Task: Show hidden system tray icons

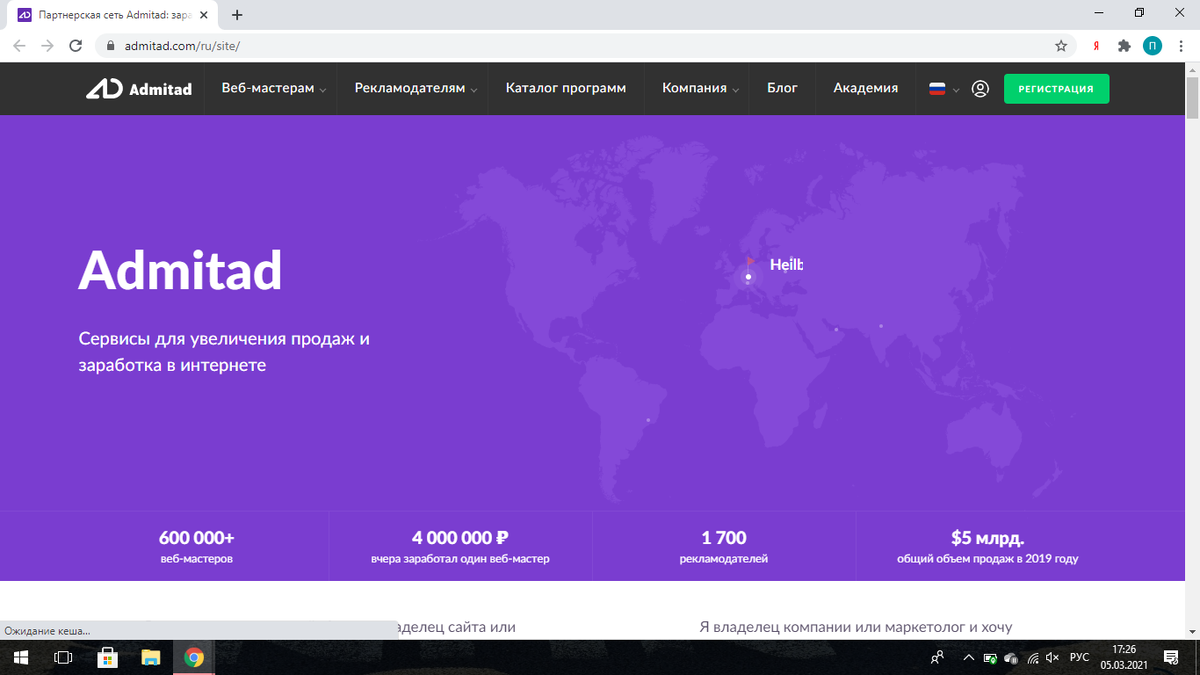Action: (x=968, y=657)
